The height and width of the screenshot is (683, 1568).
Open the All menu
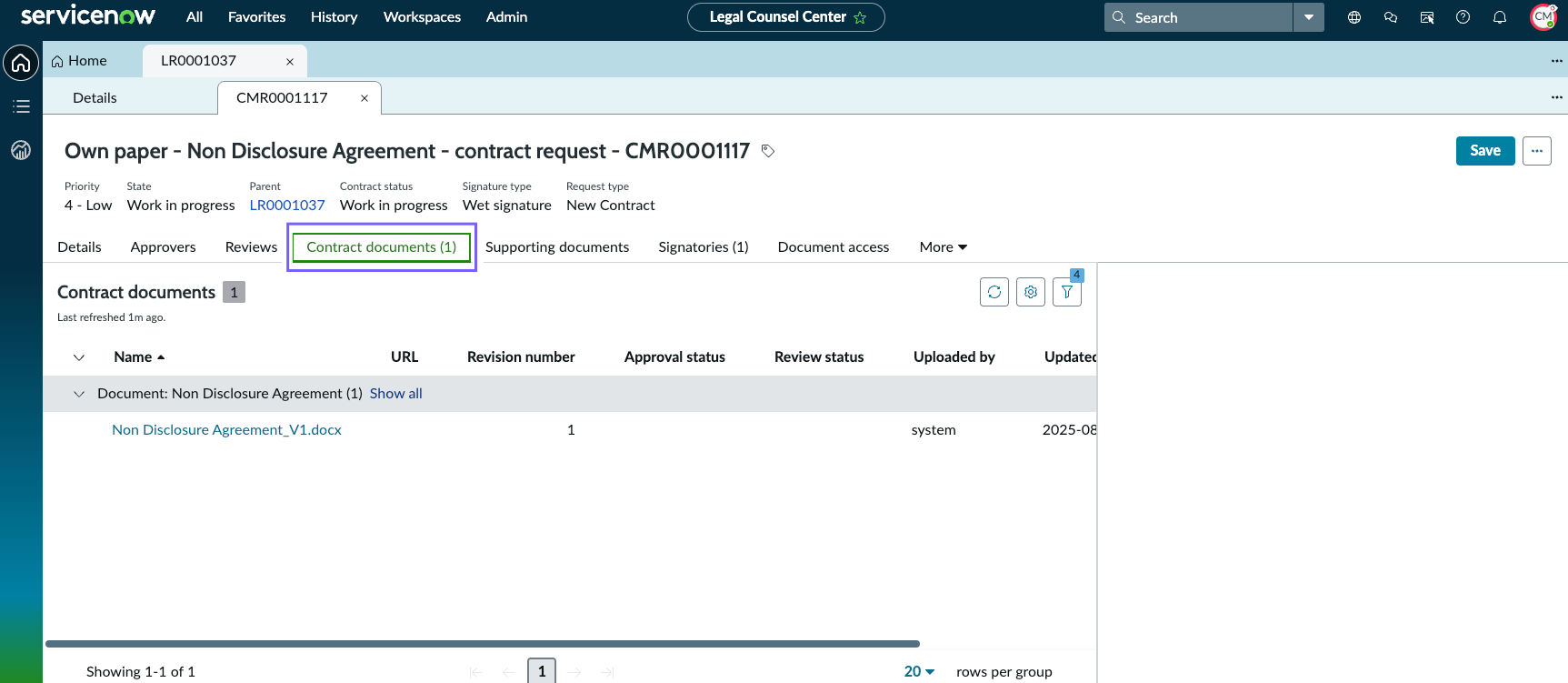(x=195, y=17)
